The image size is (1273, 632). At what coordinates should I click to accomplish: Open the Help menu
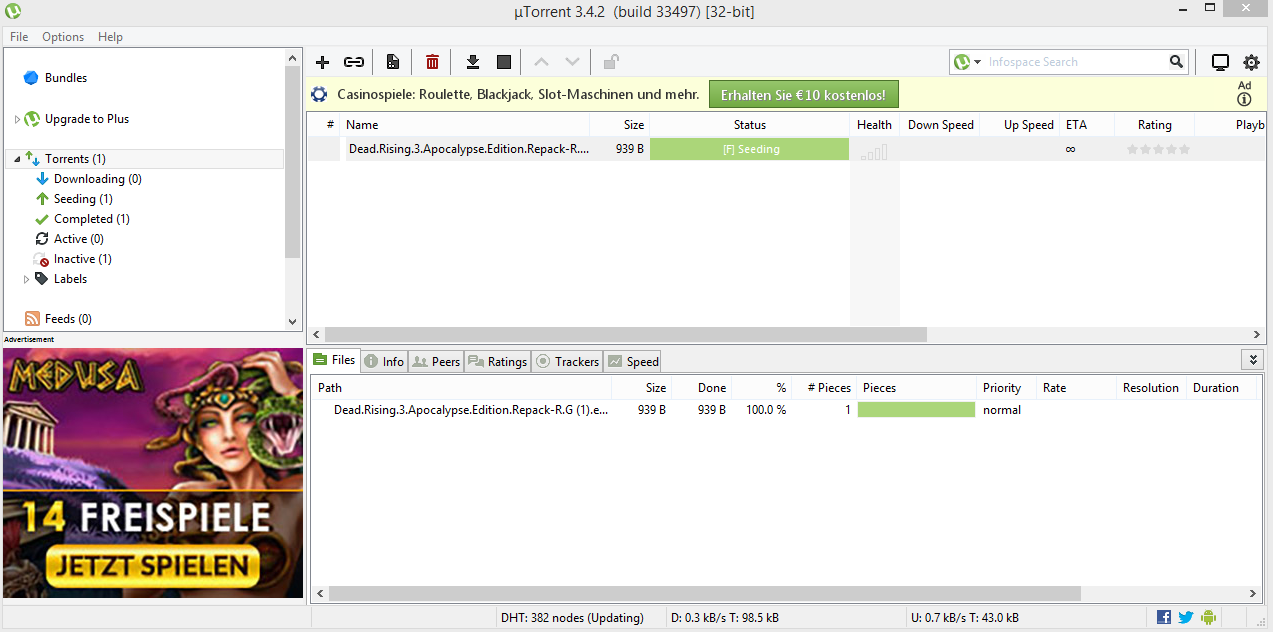coord(110,36)
